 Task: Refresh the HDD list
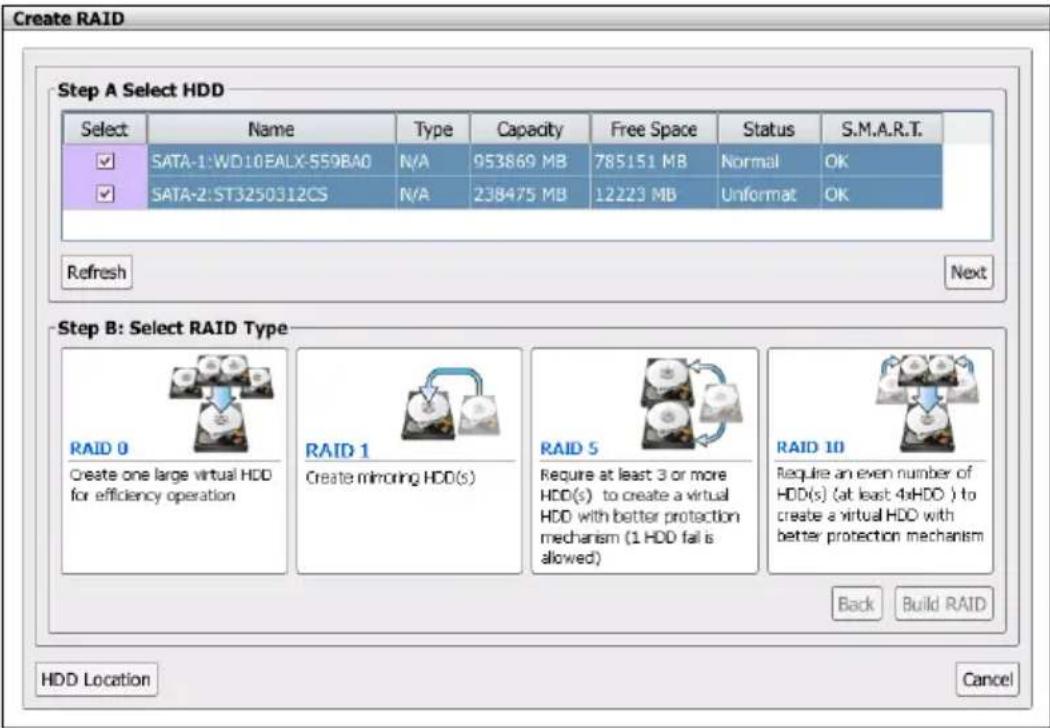[x=96, y=273]
